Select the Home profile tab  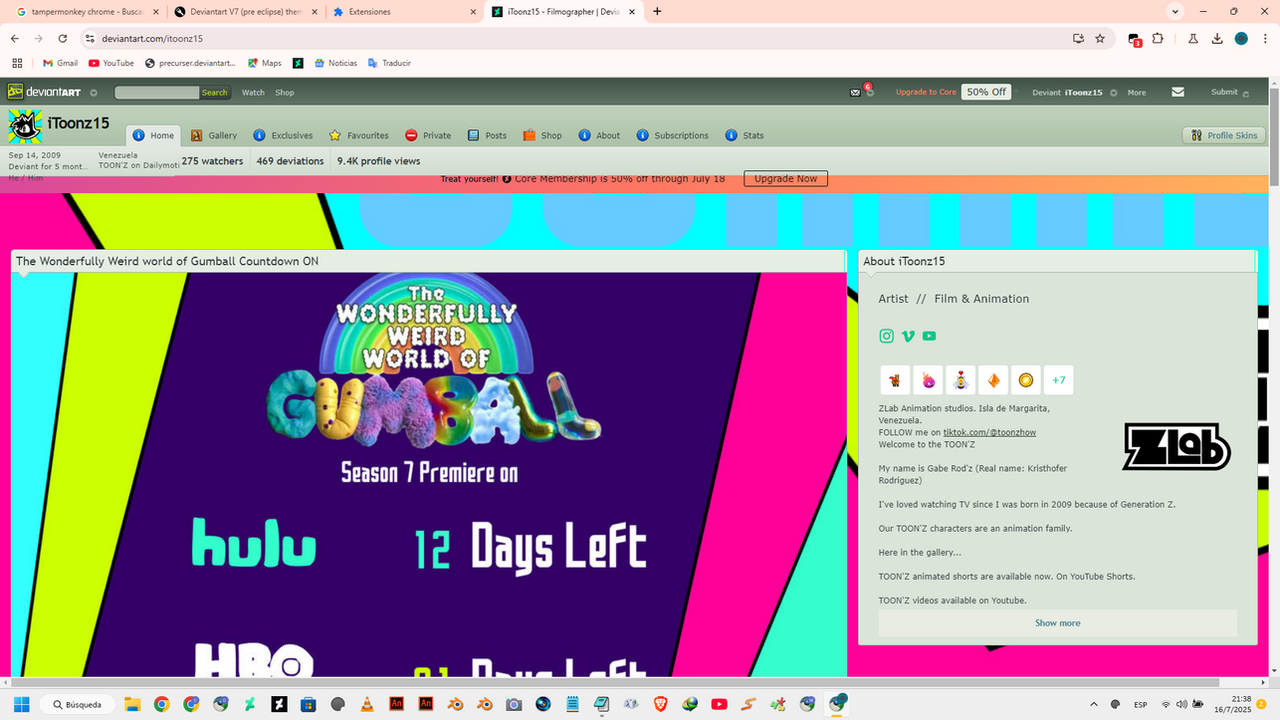coord(153,135)
